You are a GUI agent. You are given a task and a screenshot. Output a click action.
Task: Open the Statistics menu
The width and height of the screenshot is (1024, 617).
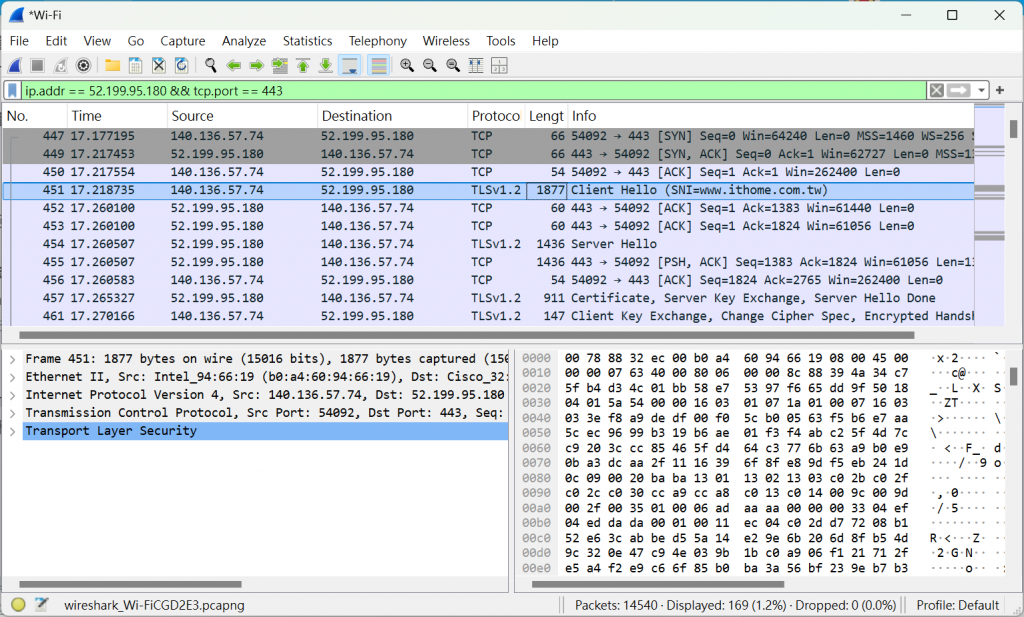[x=308, y=40]
